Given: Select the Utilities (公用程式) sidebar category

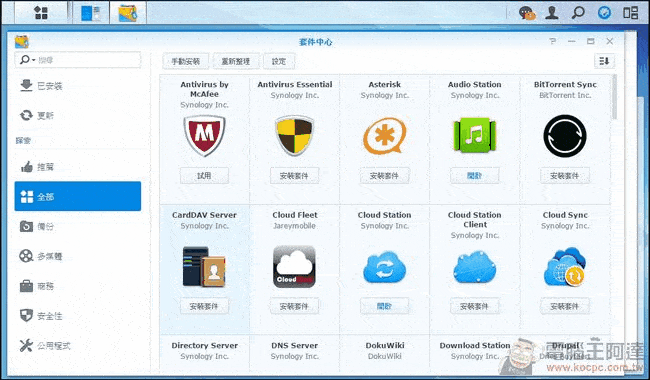Looking at the screenshot, I should point(78,345).
